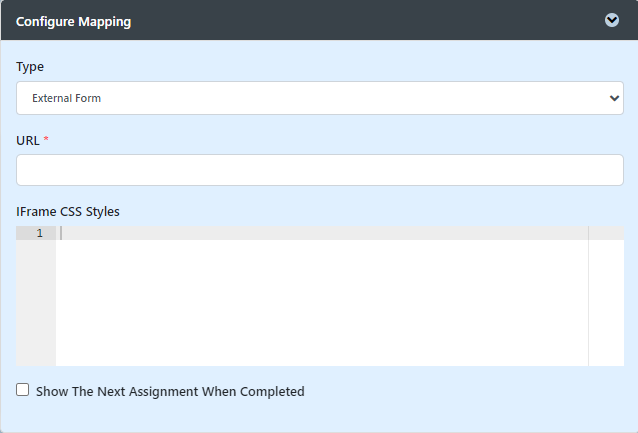Focus the URL input field
Image resolution: width=638 pixels, height=433 pixels.
click(319, 170)
